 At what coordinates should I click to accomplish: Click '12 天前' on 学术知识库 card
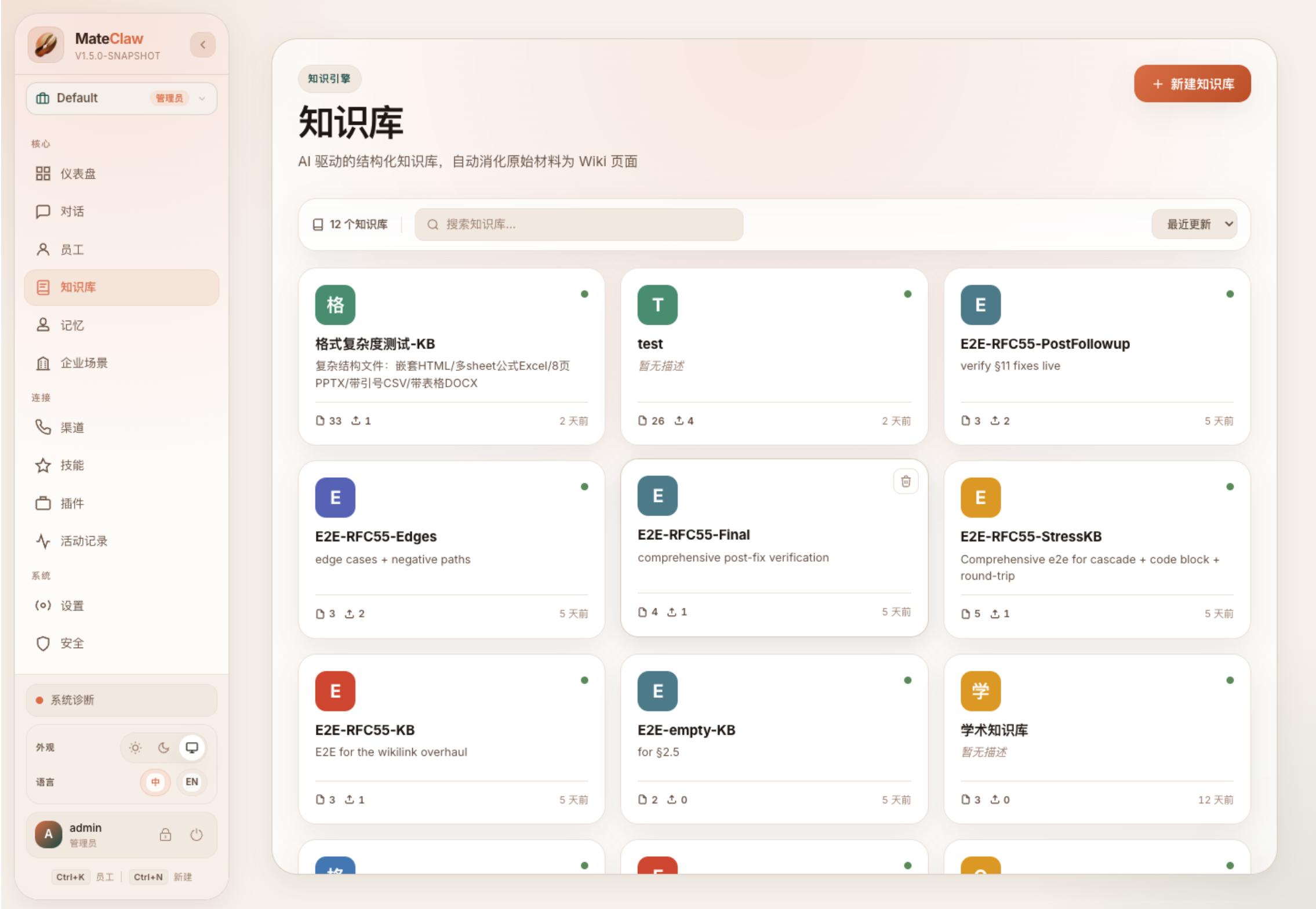point(1216,799)
